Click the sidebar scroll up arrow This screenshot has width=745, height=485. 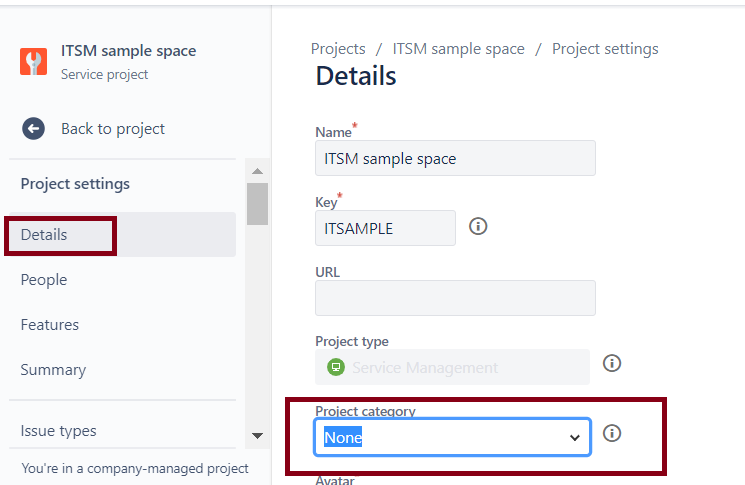click(257, 172)
